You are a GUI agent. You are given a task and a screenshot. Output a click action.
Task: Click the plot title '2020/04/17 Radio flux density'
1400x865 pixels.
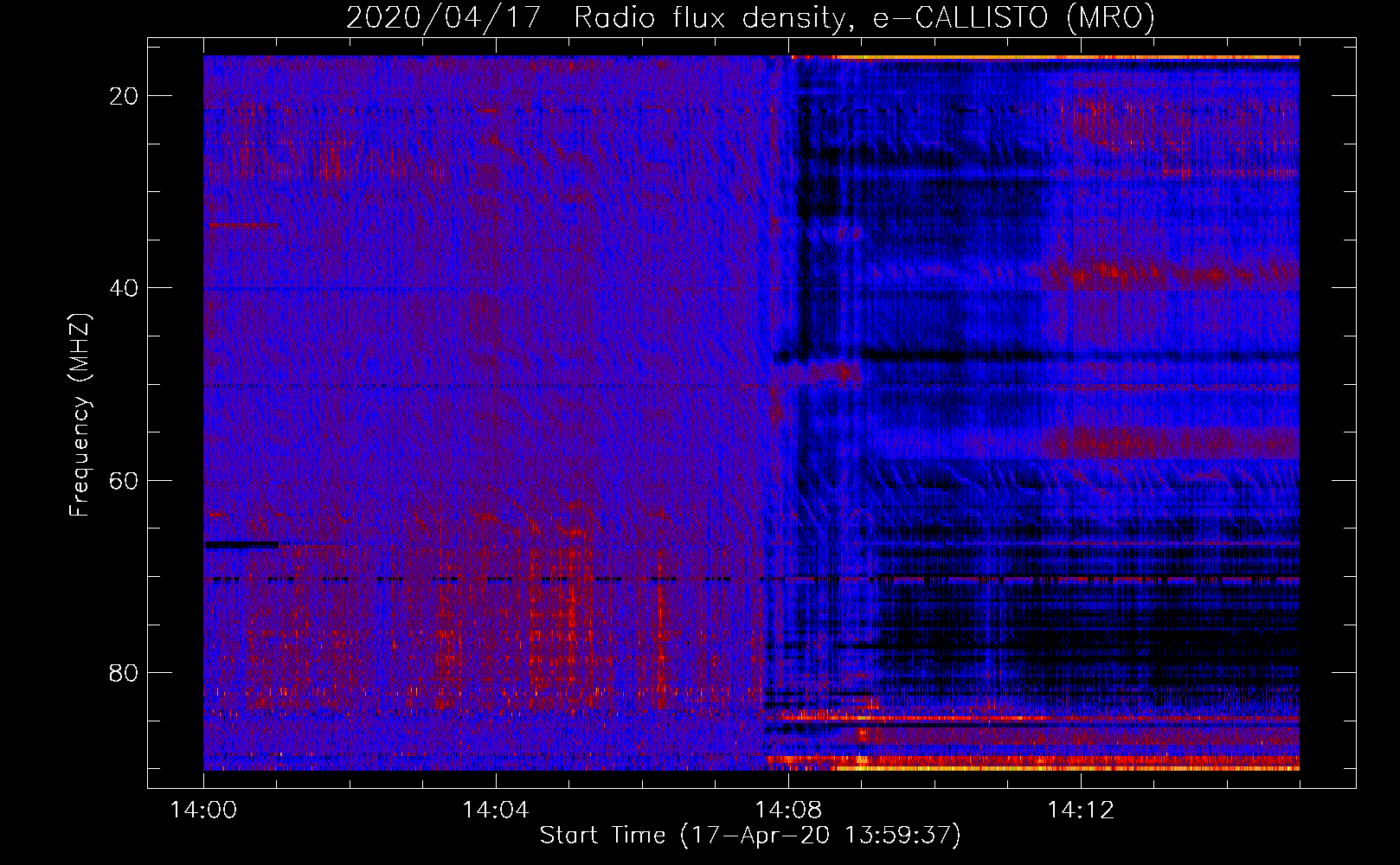pyautogui.click(x=750, y=17)
